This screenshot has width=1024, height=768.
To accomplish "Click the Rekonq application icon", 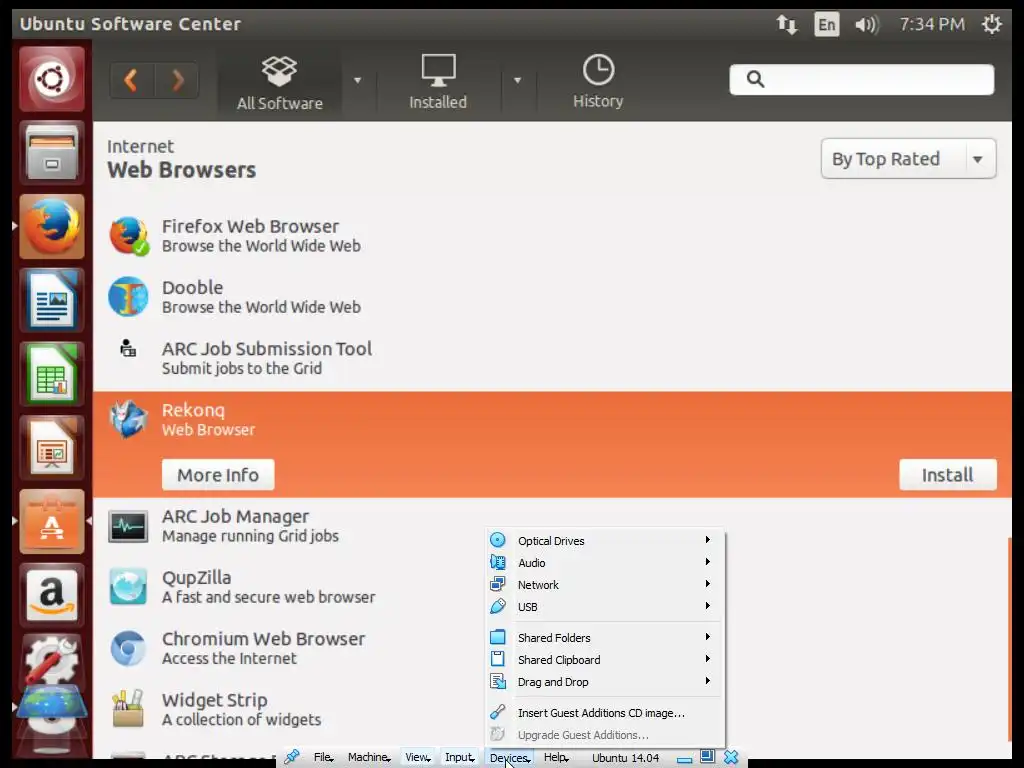I will [128, 419].
